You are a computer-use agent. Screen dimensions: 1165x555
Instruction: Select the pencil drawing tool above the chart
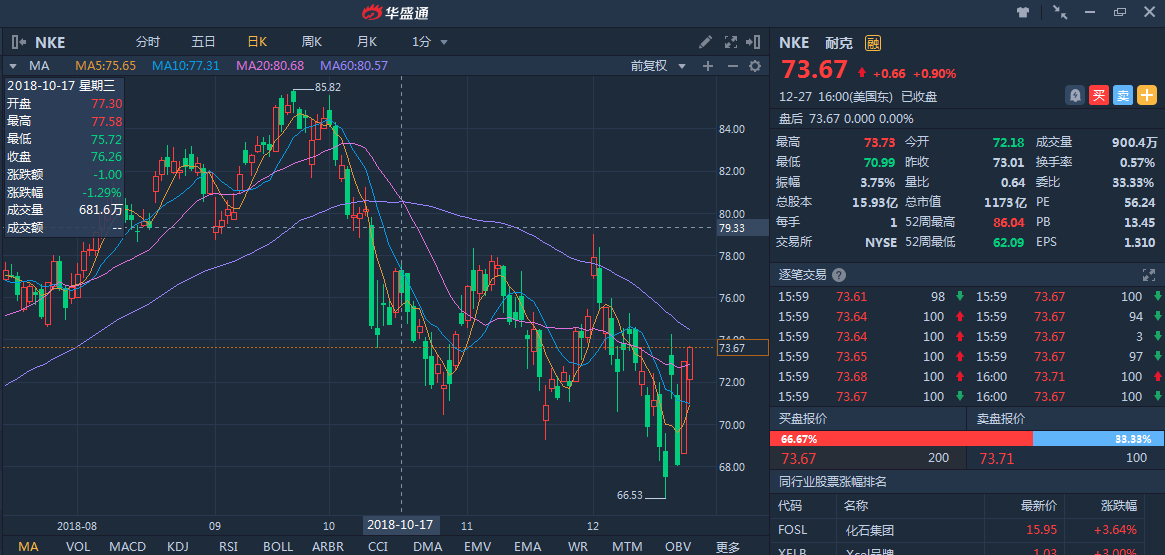[705, 42]
